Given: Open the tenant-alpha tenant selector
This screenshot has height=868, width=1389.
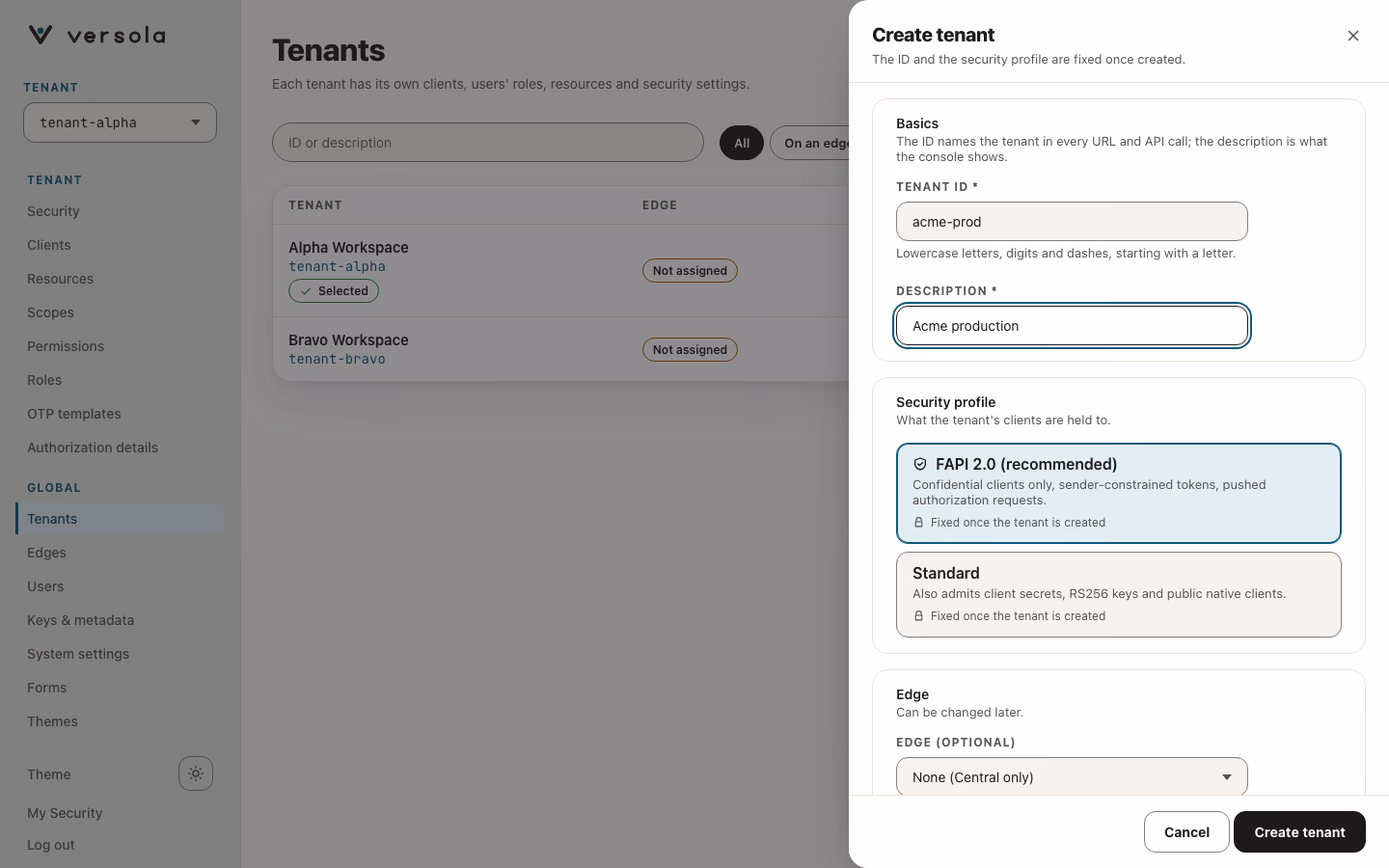Looking at the screenshot, I should click(120, 122).
